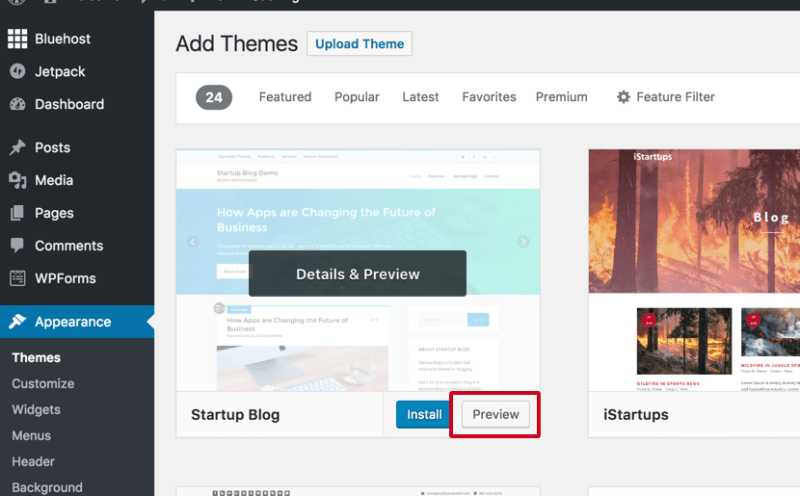Click the WPForms form icon
Image resolution: width=800 pixels, height=496 pixels.
pos(17,278)
